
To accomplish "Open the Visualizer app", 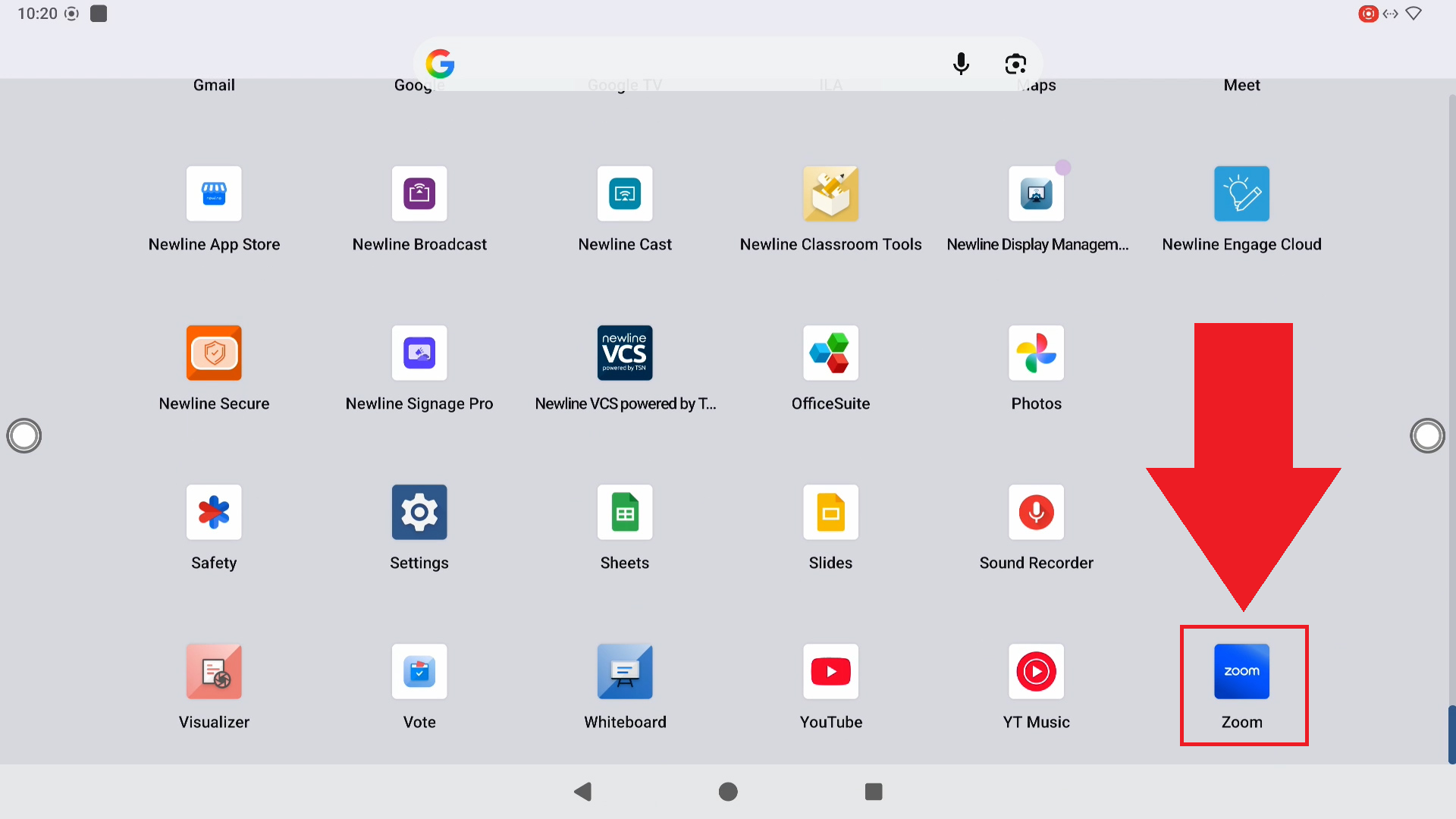I will pyautogui.click(x=214, y=672).
